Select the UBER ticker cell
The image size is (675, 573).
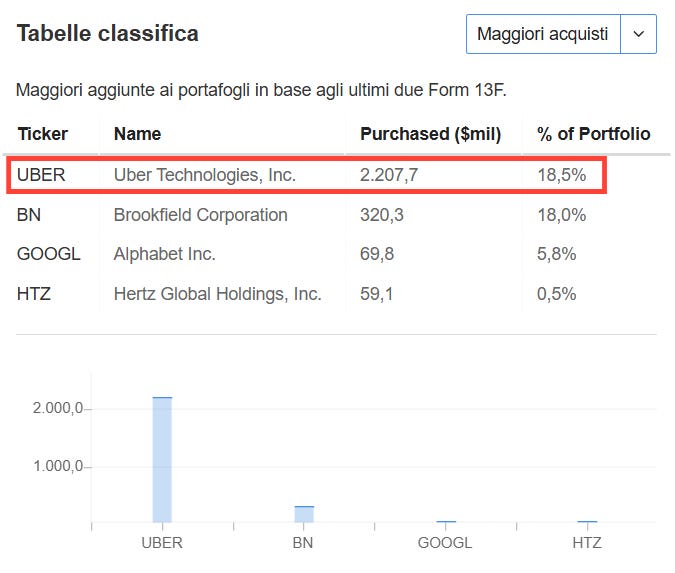pos(41,175)
